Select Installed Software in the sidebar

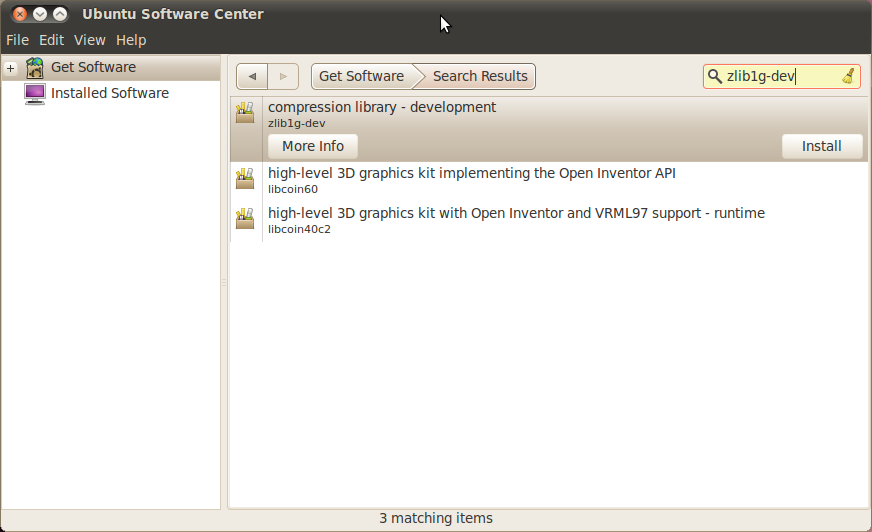109,93
